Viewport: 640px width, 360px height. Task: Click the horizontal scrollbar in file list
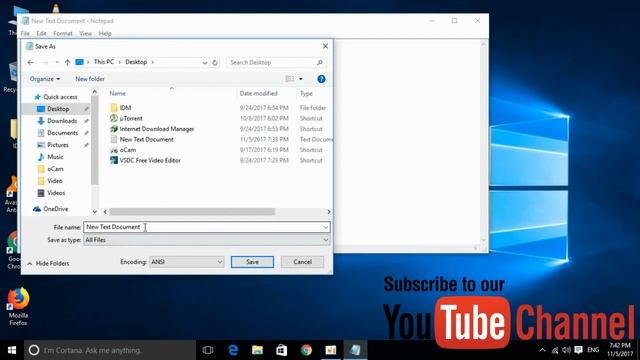point(192,212)
